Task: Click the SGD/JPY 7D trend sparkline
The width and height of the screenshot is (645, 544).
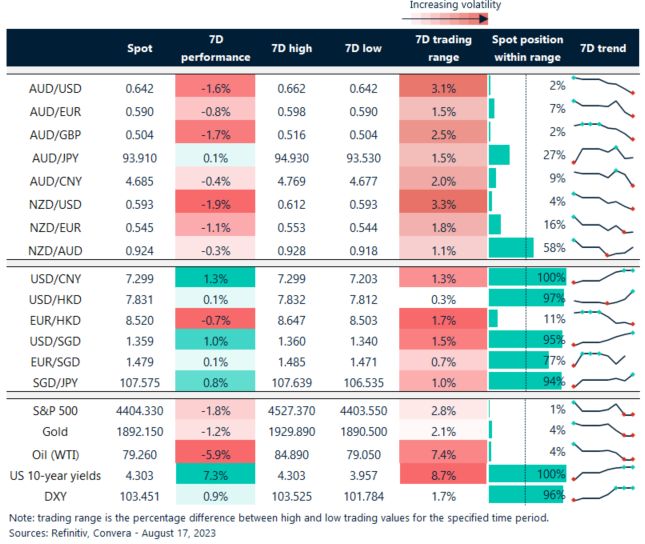Action: tap(604, 381)
